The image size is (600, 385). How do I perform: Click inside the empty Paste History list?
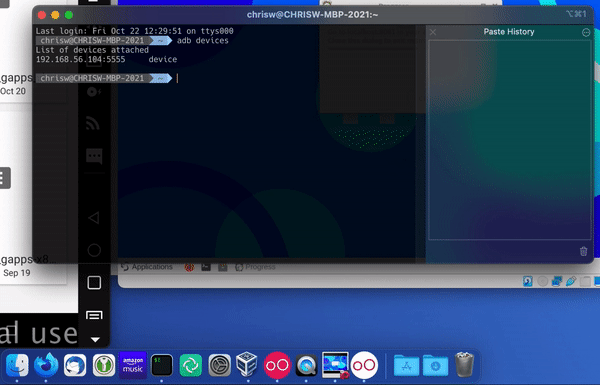pyautogui.click(x=509, y=140)
